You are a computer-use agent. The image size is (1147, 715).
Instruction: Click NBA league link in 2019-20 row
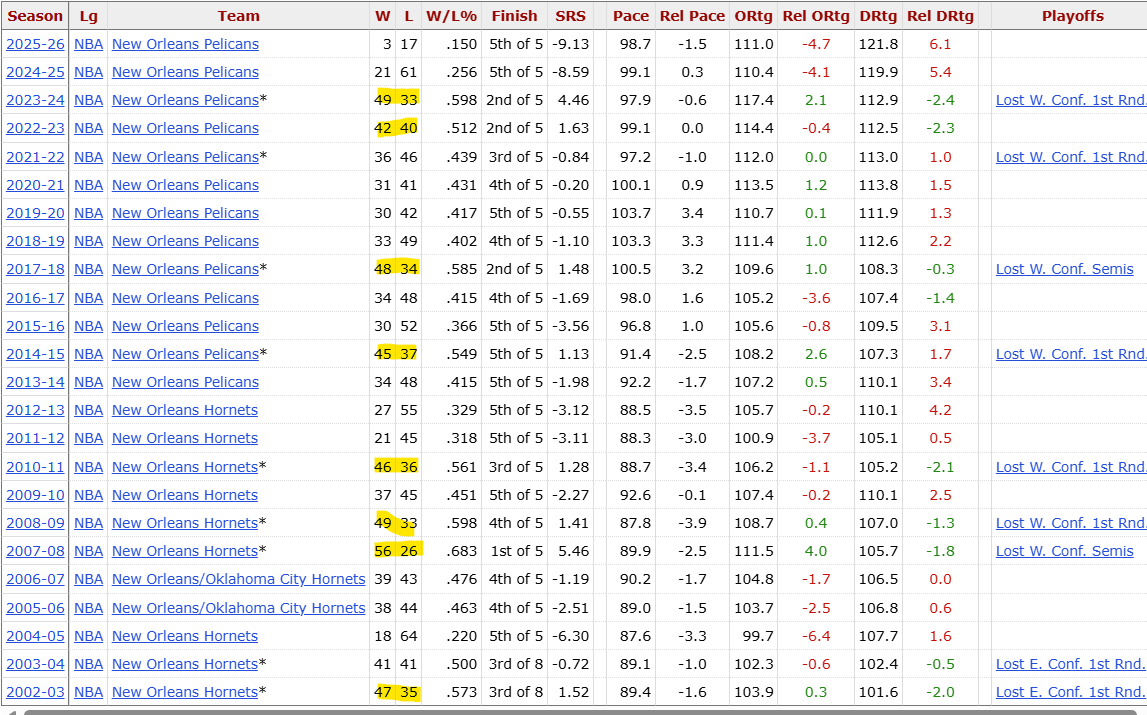pos(89,213)
